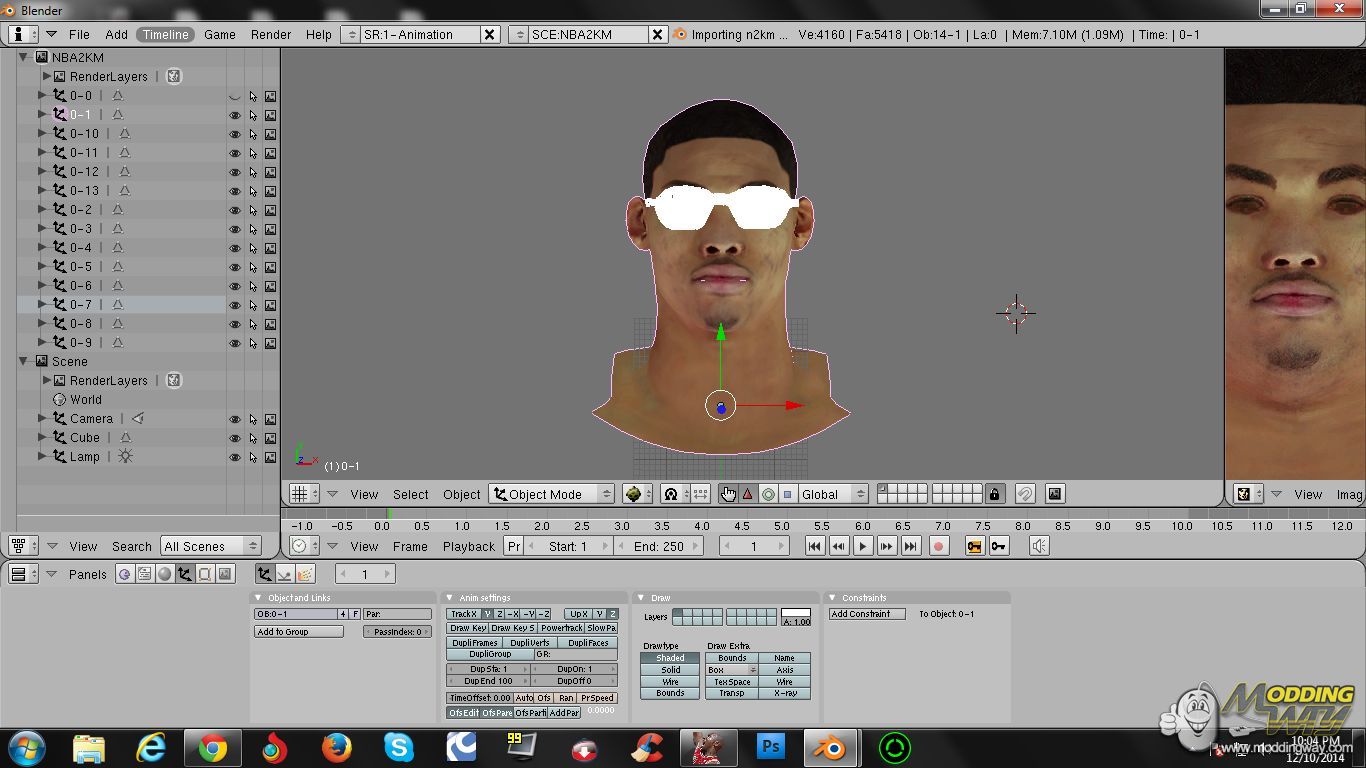The image size is (1366, 768).
Task: Click the timeline audio speaker icon
Action: pos(1039,546)
